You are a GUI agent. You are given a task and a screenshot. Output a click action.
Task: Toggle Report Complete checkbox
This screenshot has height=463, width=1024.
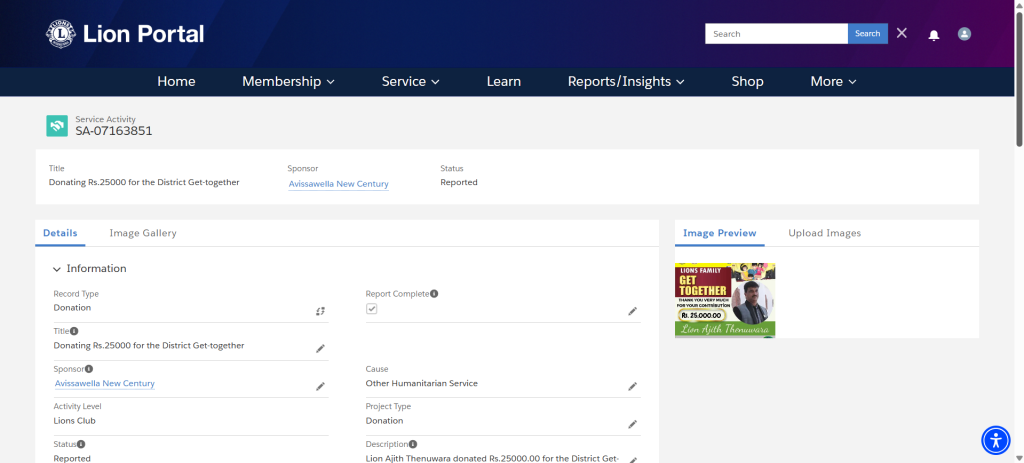372,308
